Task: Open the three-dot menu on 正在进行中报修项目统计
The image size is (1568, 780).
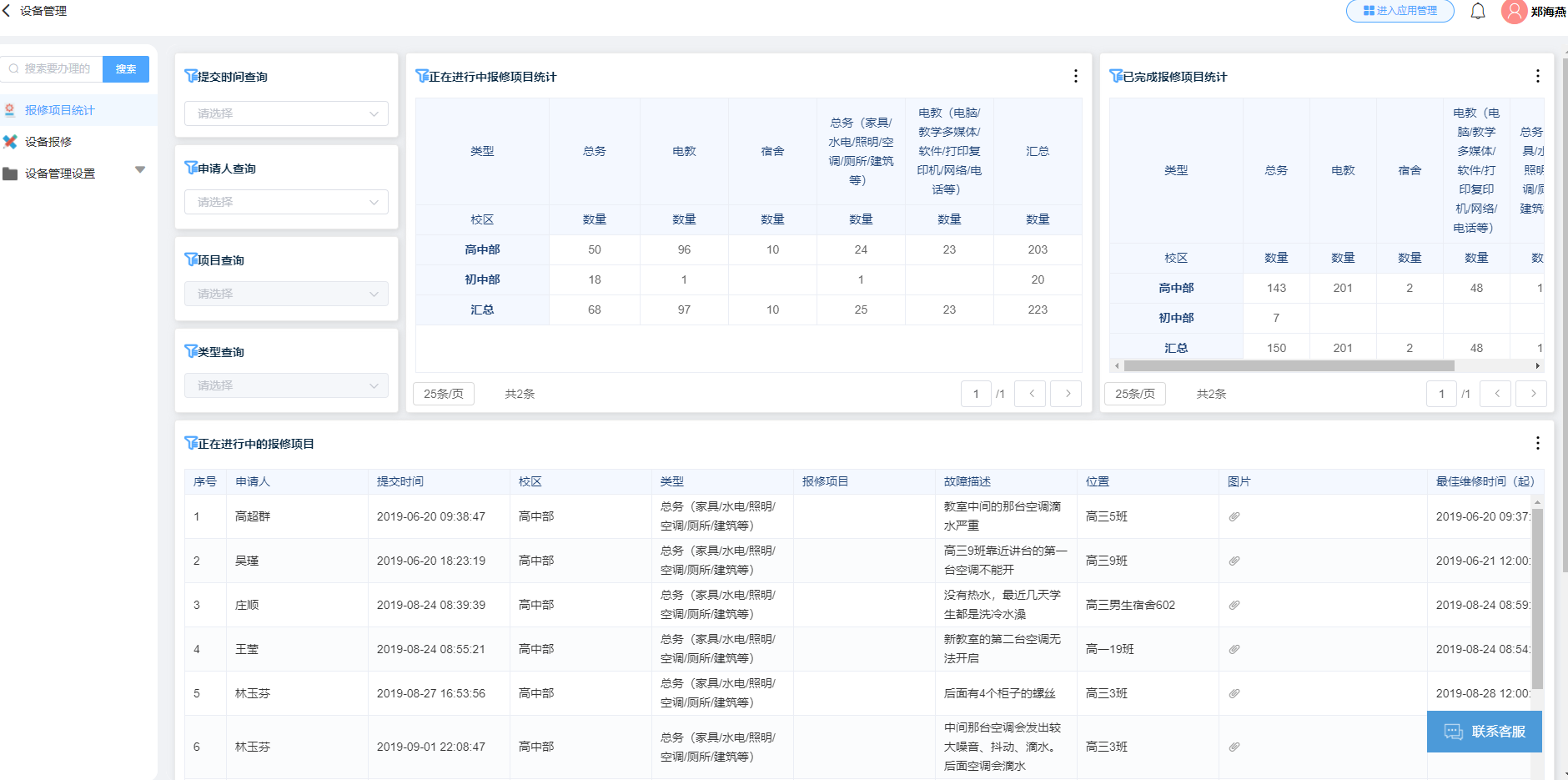Action: tap(1075, 76)
